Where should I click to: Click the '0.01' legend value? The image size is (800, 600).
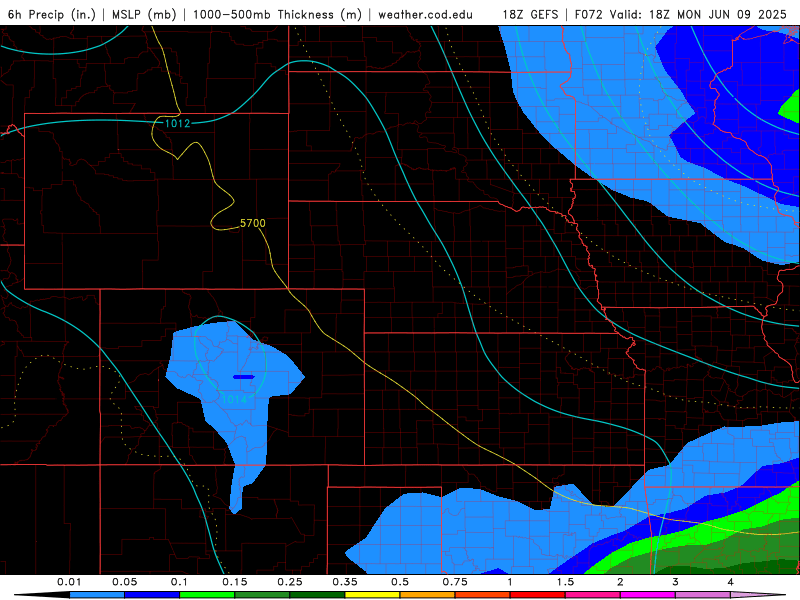[x=69, y=582]
